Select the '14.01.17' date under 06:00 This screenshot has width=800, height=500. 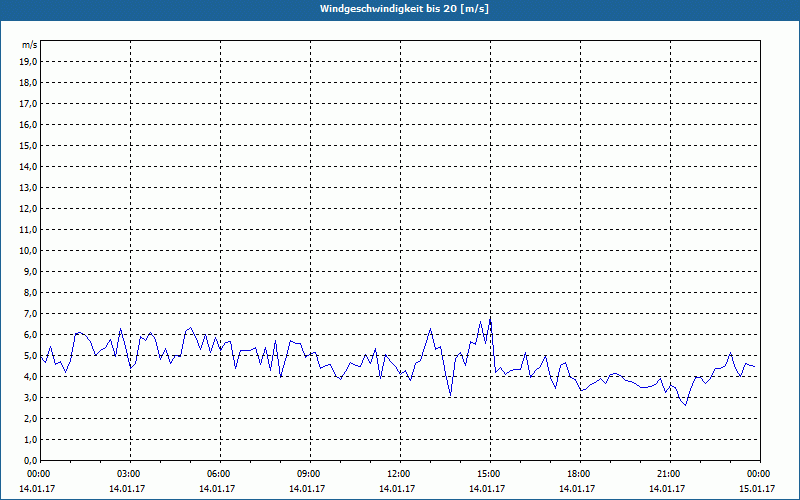[217, 489]
